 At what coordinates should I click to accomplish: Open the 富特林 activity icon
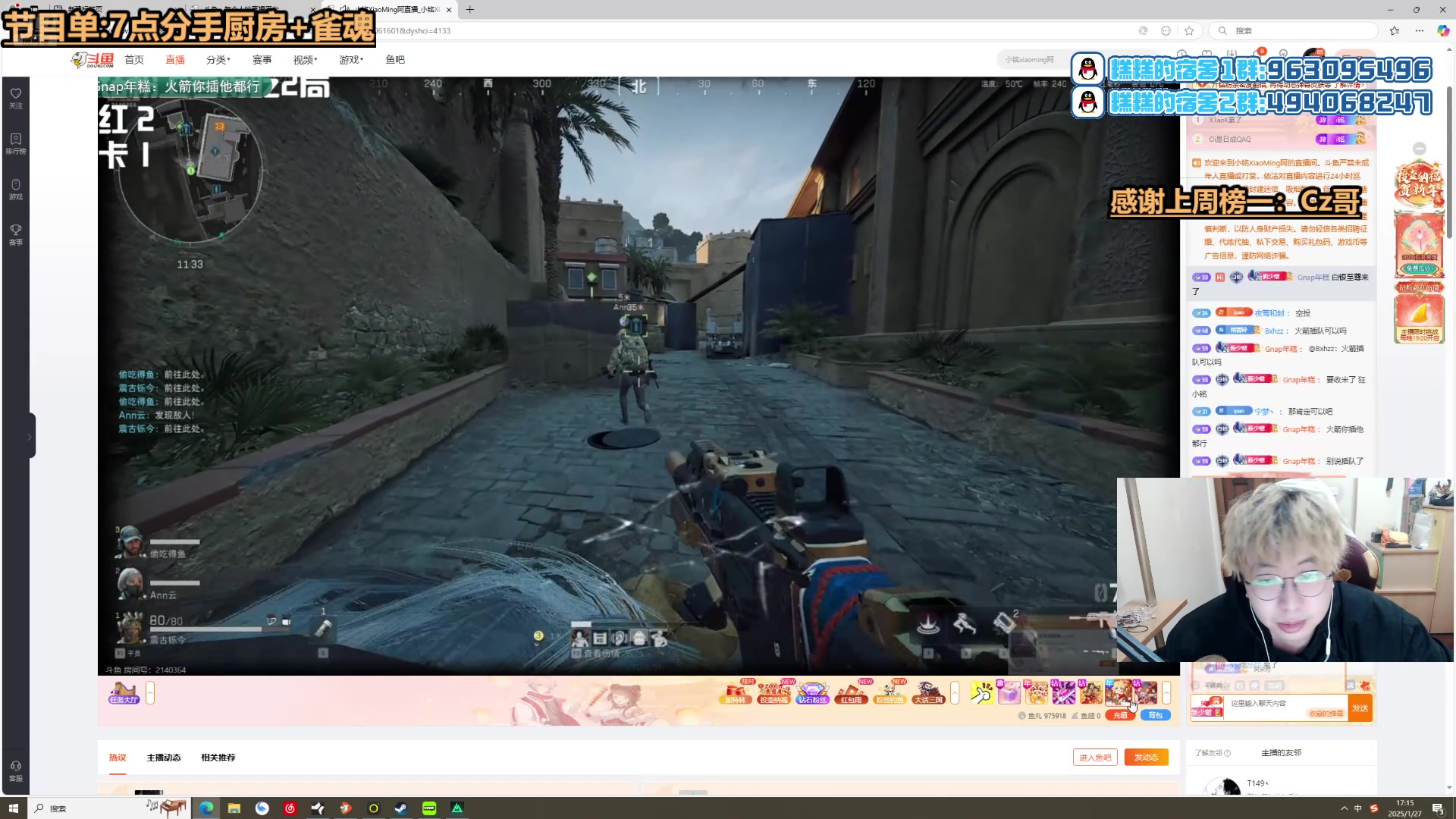click(x=735, y=692)
